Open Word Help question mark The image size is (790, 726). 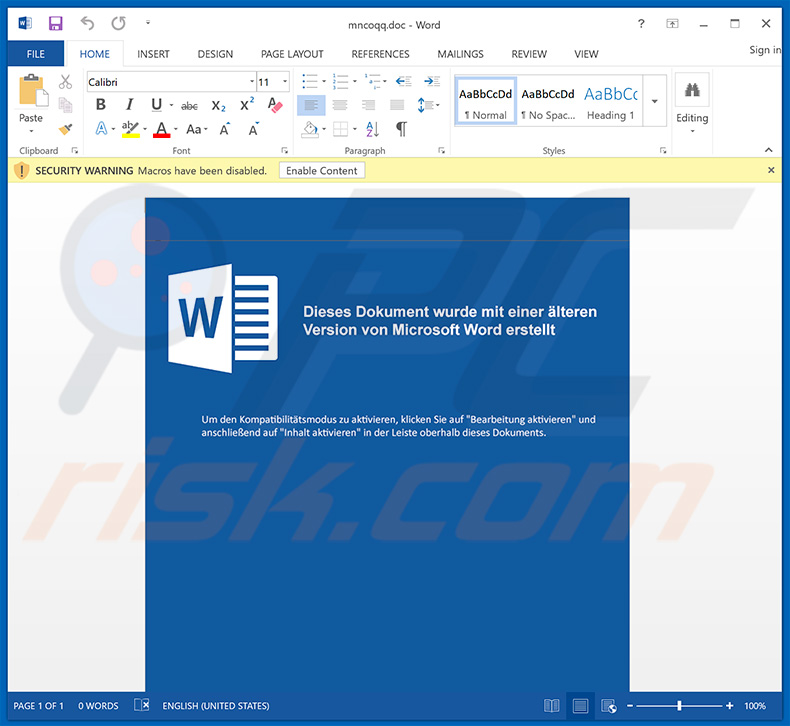(x=641, y=24)
